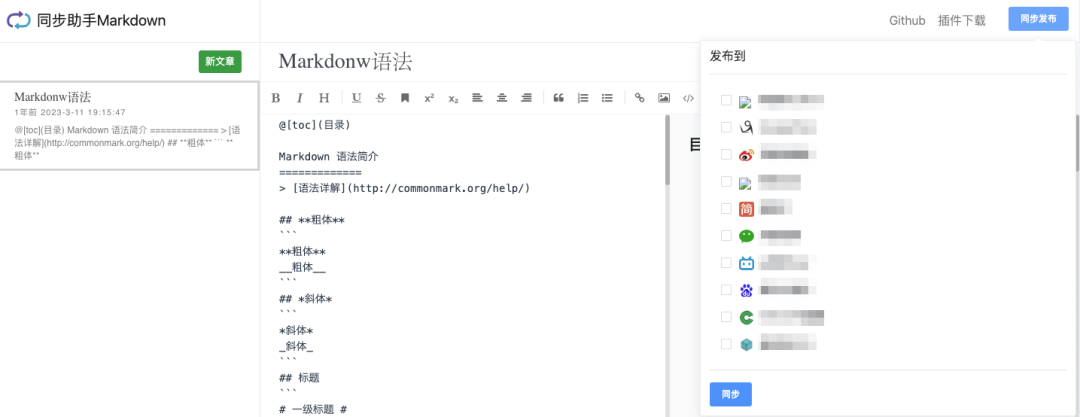This screenshot has height=417, width=1080.
Task: Insert a block quote
Action: coord(559,98)
